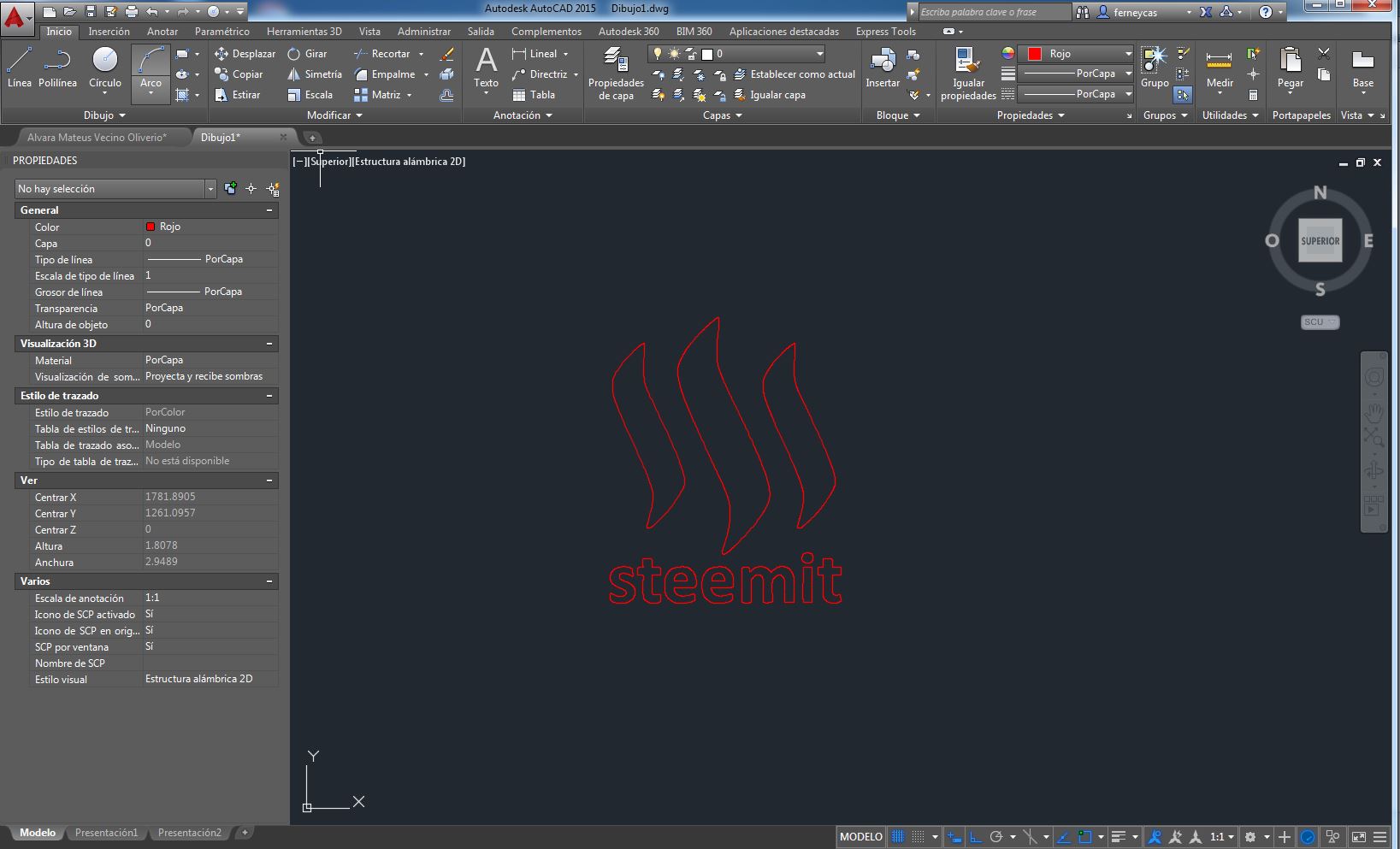Click 'Establecer como actual' layer button
This screenshot has height=849, width=1400.
click(795, 74)
